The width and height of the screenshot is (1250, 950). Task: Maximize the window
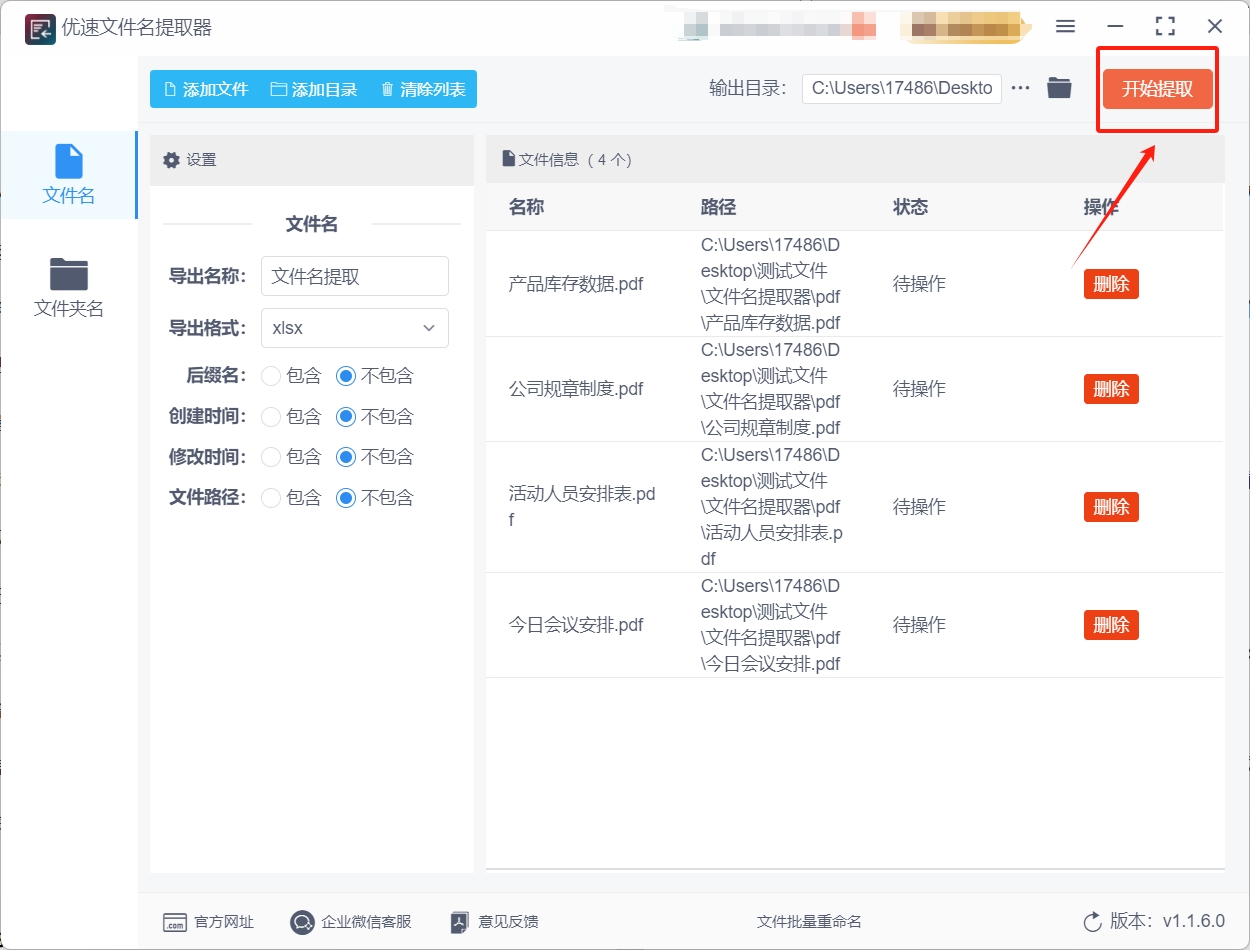pyautogui.click(x=1165, y=27)
